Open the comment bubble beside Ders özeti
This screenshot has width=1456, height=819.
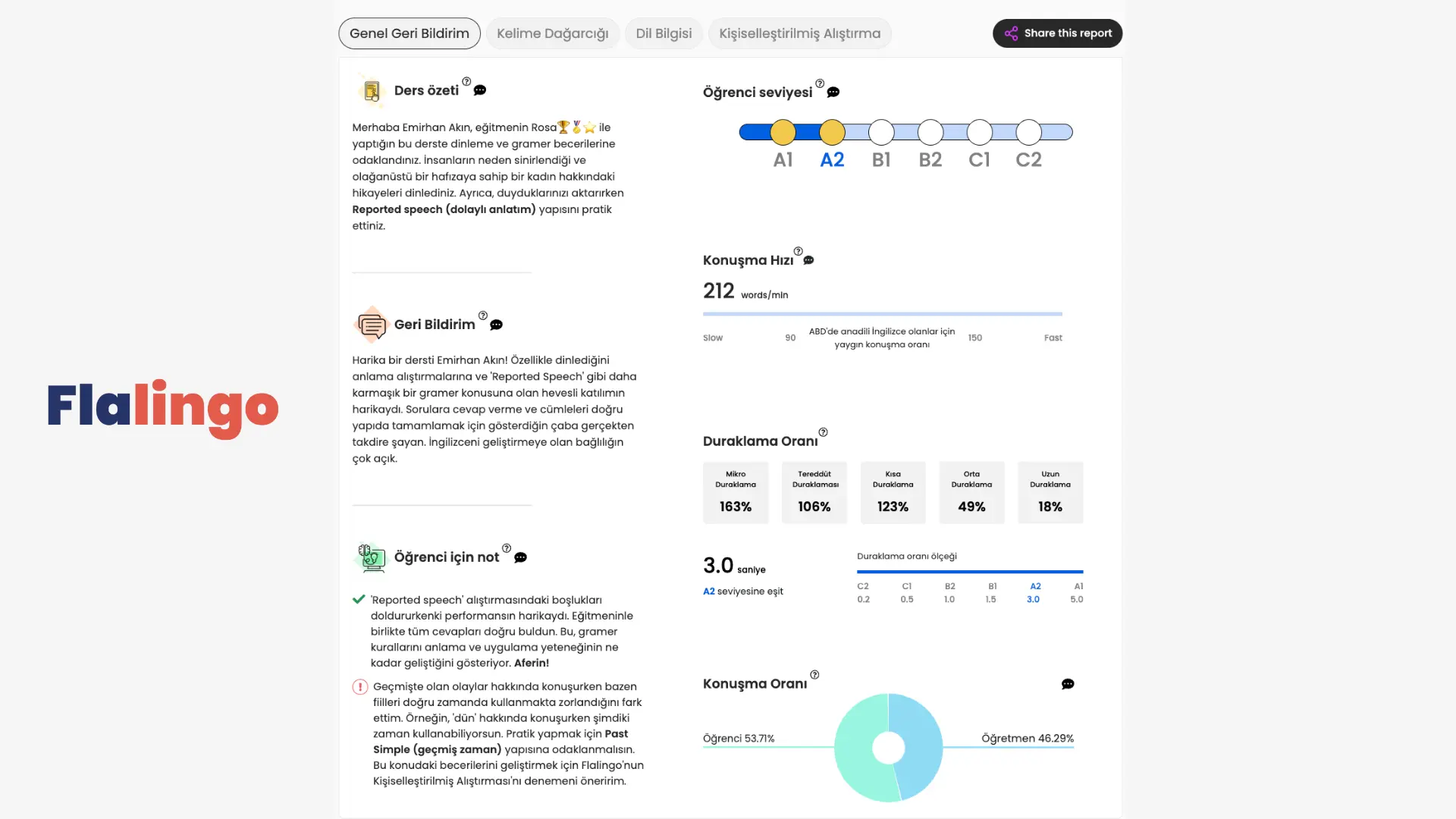479,91
